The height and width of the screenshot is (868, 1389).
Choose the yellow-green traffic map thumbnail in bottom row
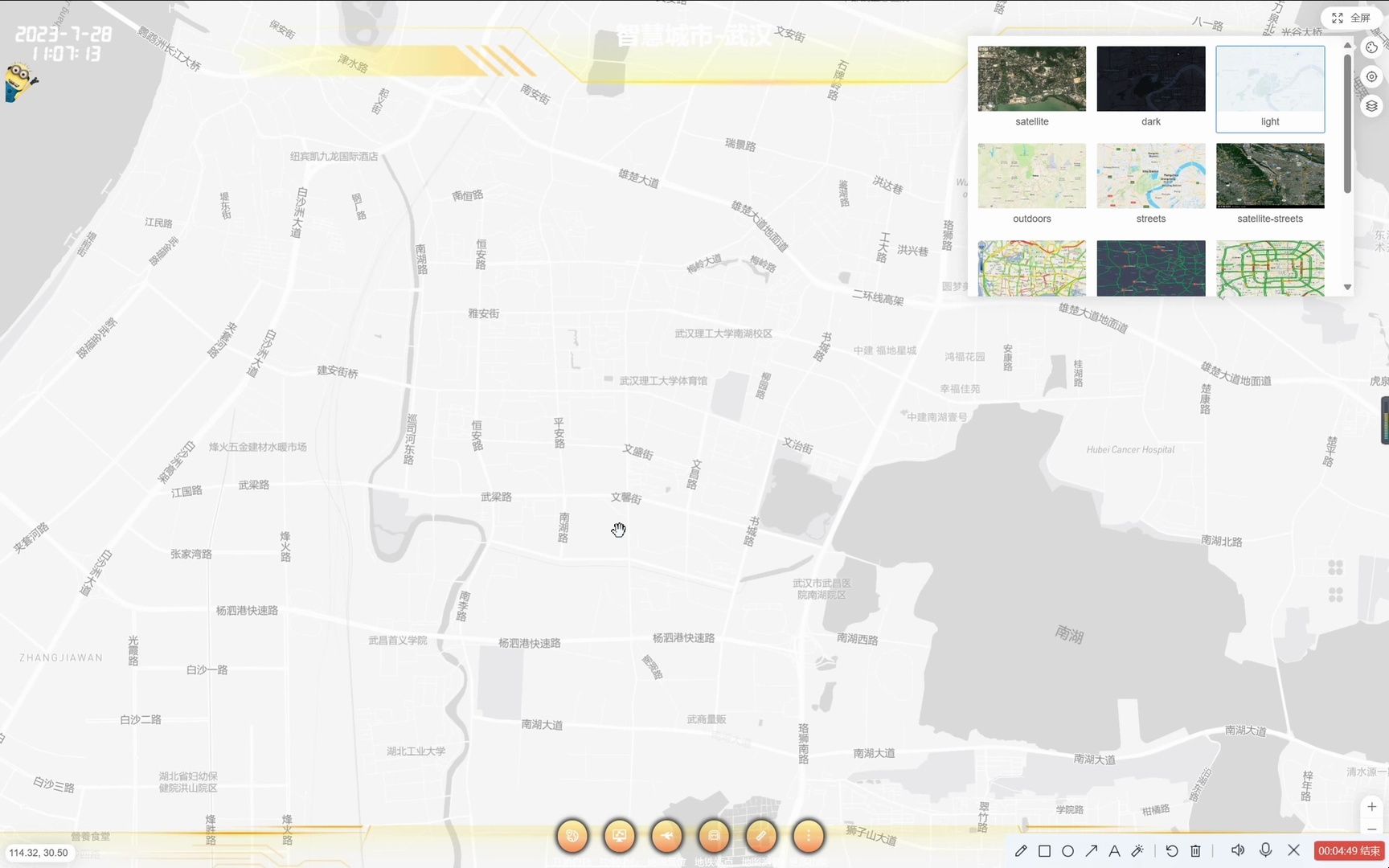pos(1031,268)
